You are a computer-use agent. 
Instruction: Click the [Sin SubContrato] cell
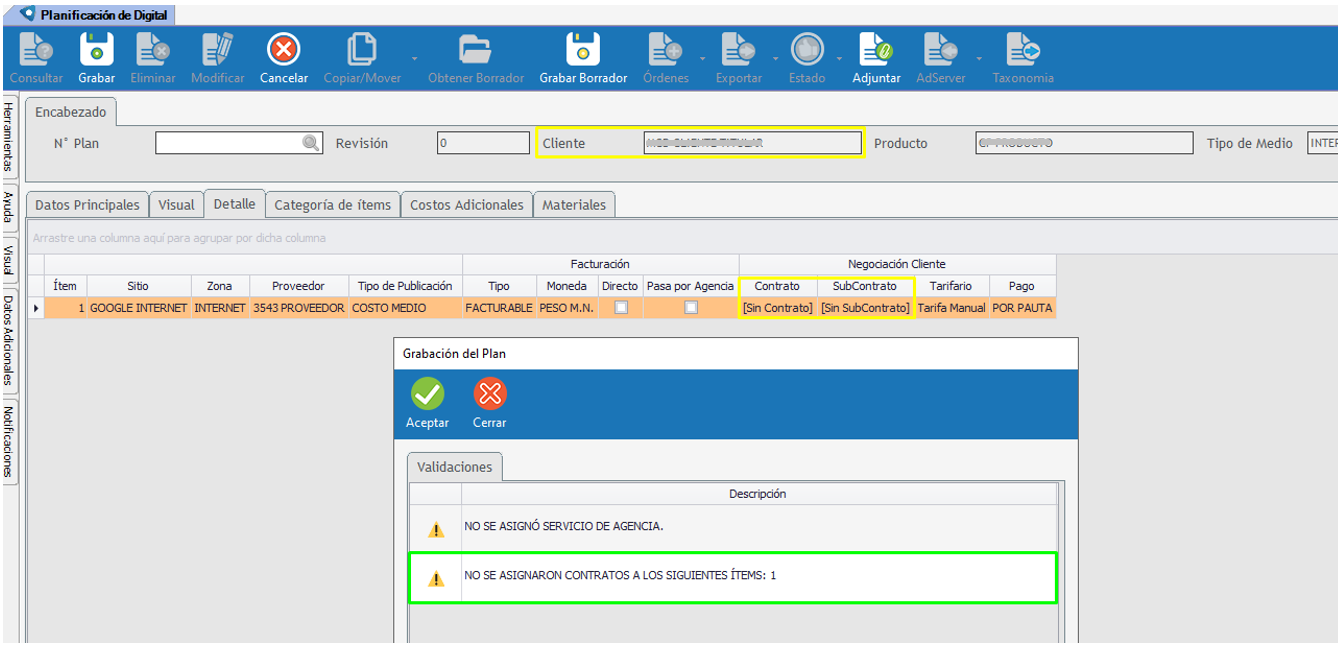coord(866,308)
